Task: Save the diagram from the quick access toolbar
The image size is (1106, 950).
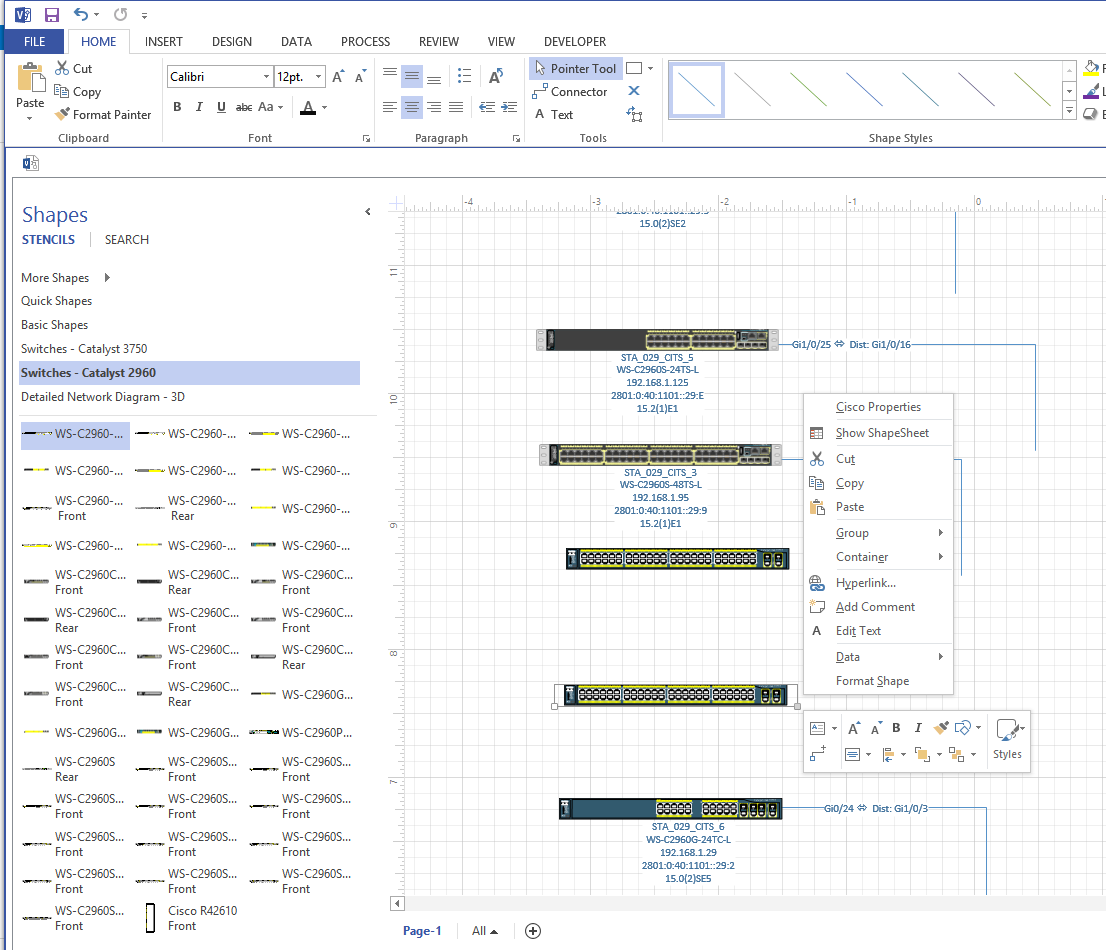Action: pos(51,15)
